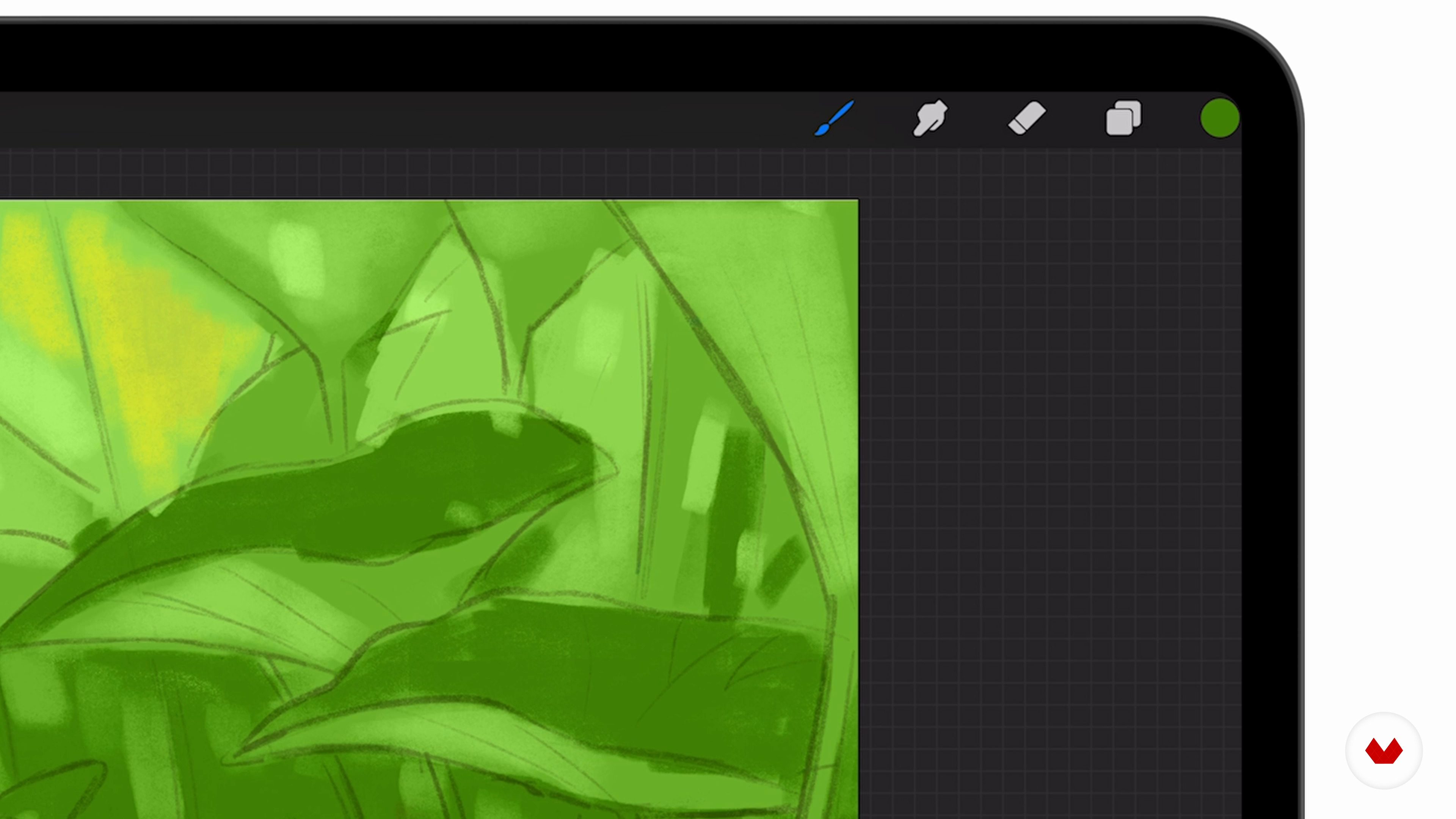
Task: Tap the green leaf painting canvas
Action: (429, 509)
